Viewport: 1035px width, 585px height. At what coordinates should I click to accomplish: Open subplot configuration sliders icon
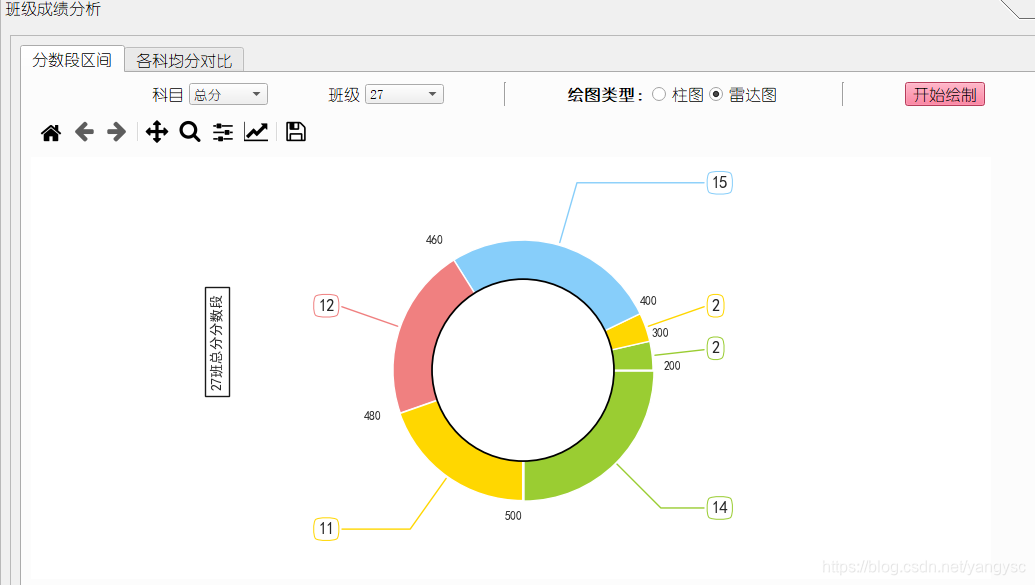click(223, 132)
